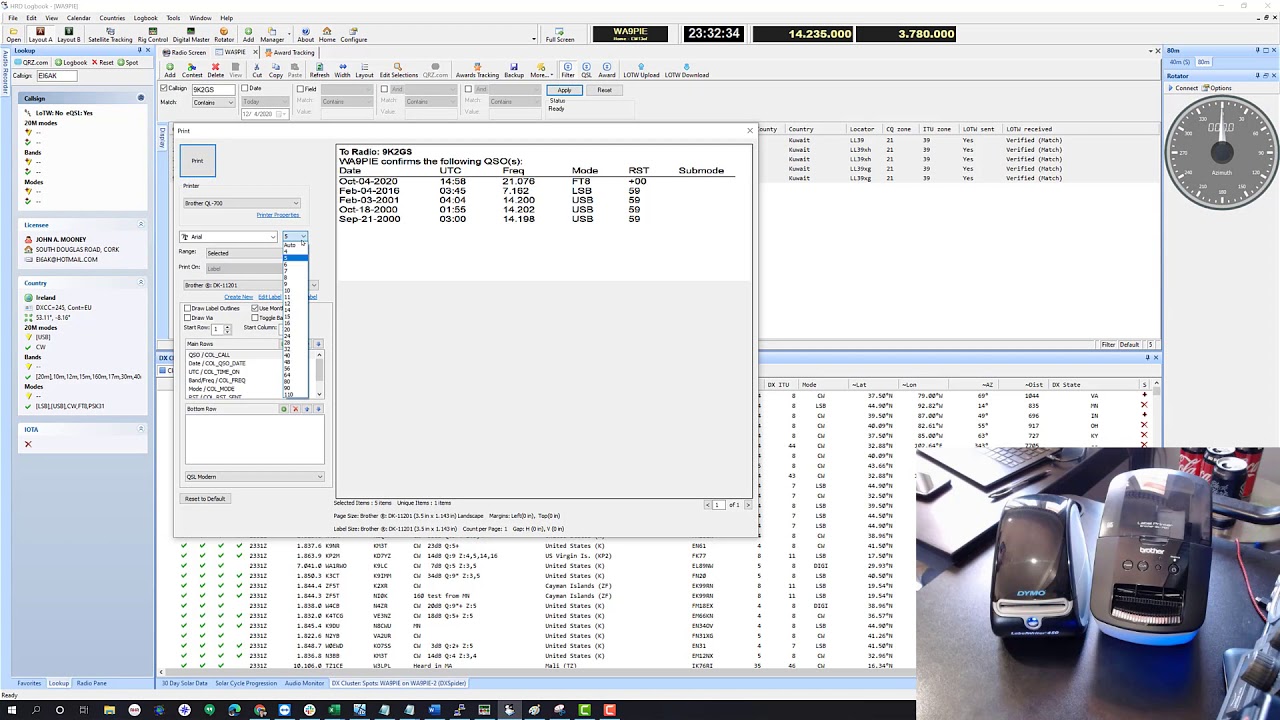Launch Digital Master
Image resolution: width=1280 pixels, height=720 pixels.
[x=191, y=35]
